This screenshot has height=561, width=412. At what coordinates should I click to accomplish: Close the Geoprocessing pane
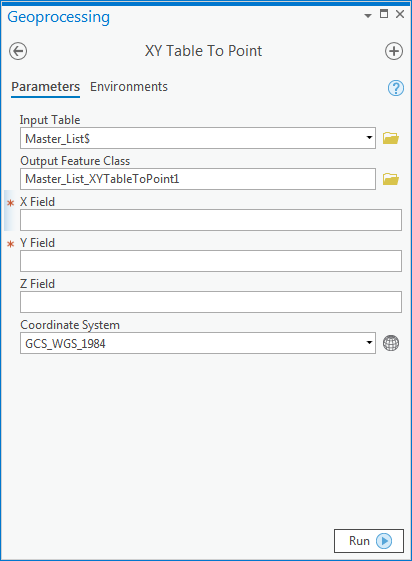[x=400, y=14]
